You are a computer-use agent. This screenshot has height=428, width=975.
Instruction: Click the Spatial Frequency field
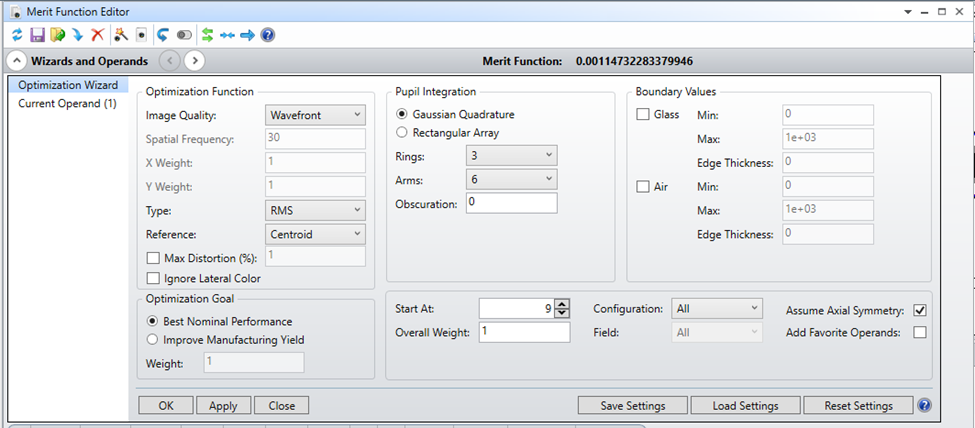(x=315, y=139)
